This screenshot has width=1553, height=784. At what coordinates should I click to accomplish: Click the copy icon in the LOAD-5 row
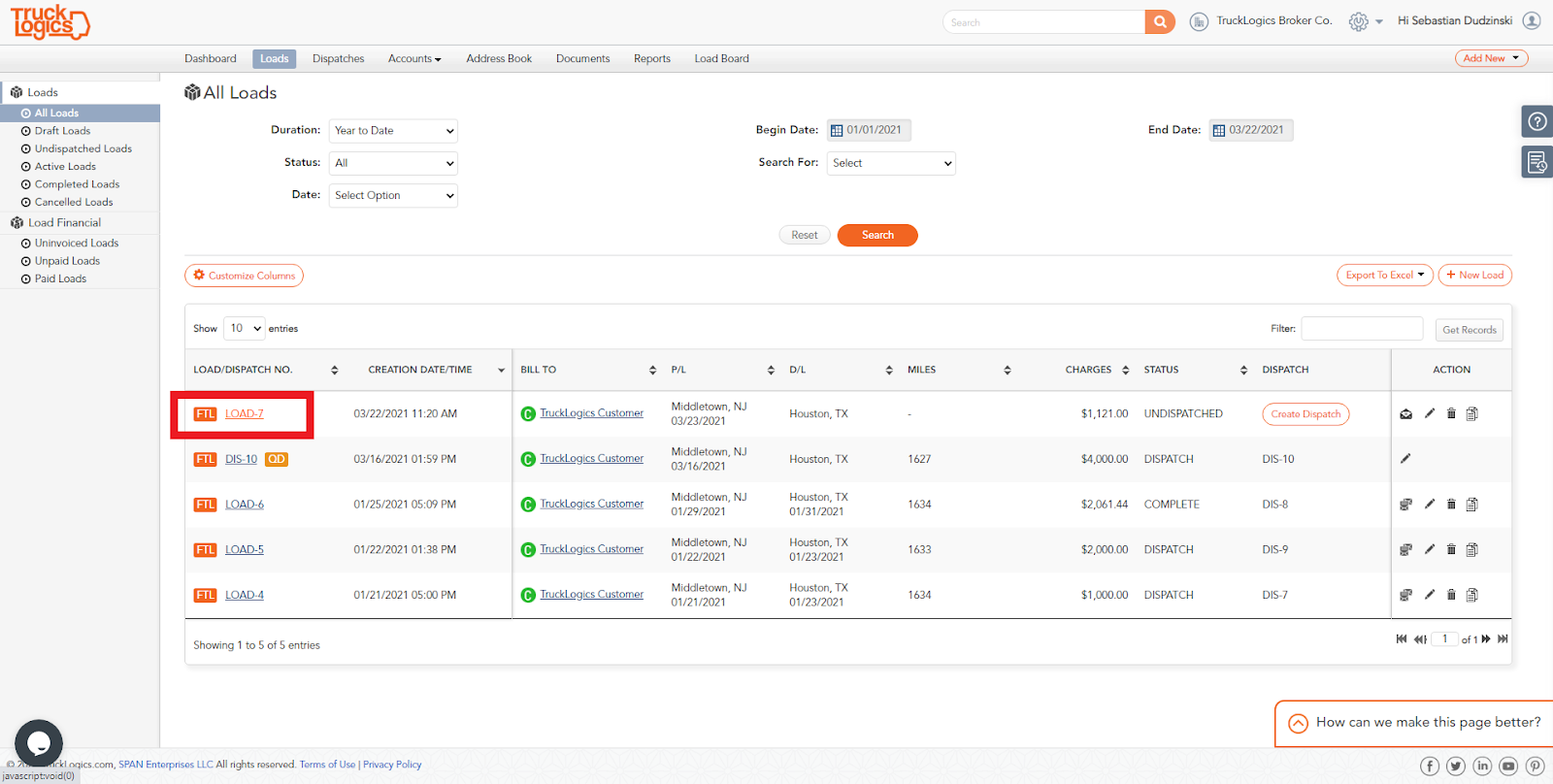coord(1472,549)
